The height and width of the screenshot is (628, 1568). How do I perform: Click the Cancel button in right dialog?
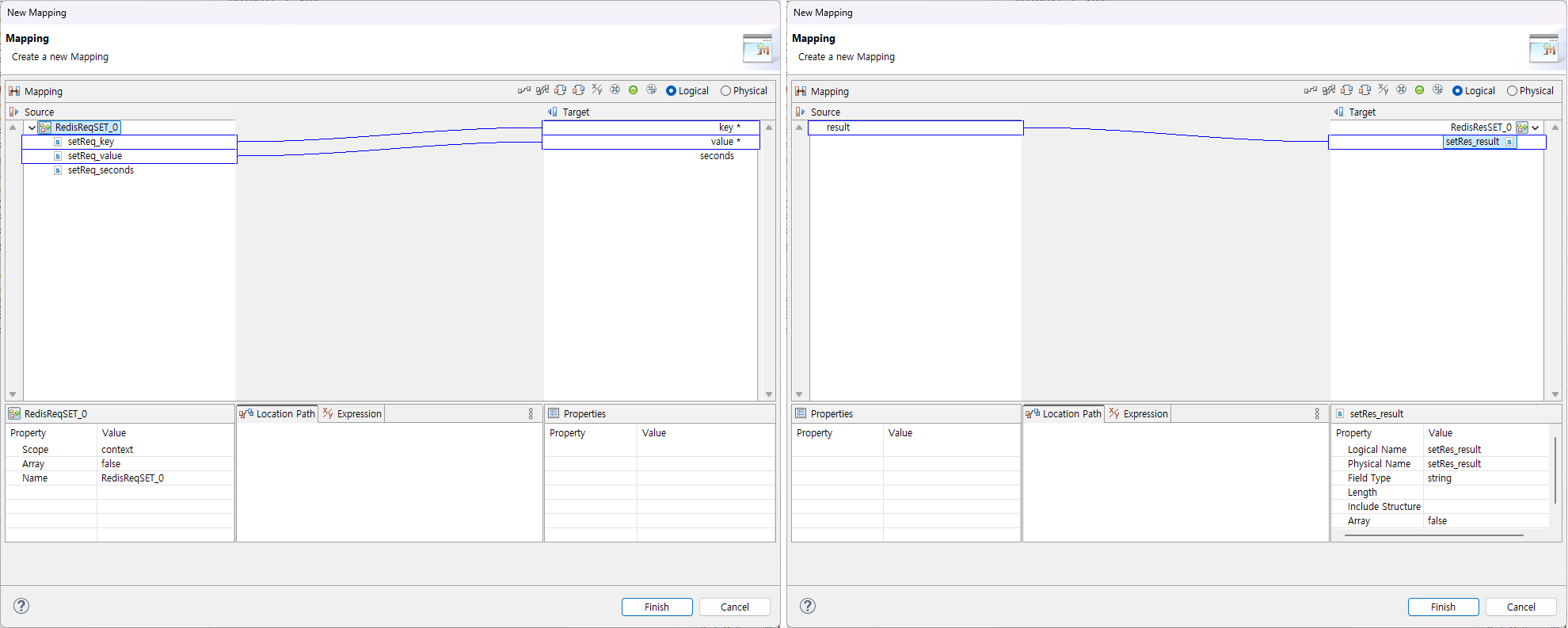click(x=1521, y=607)
